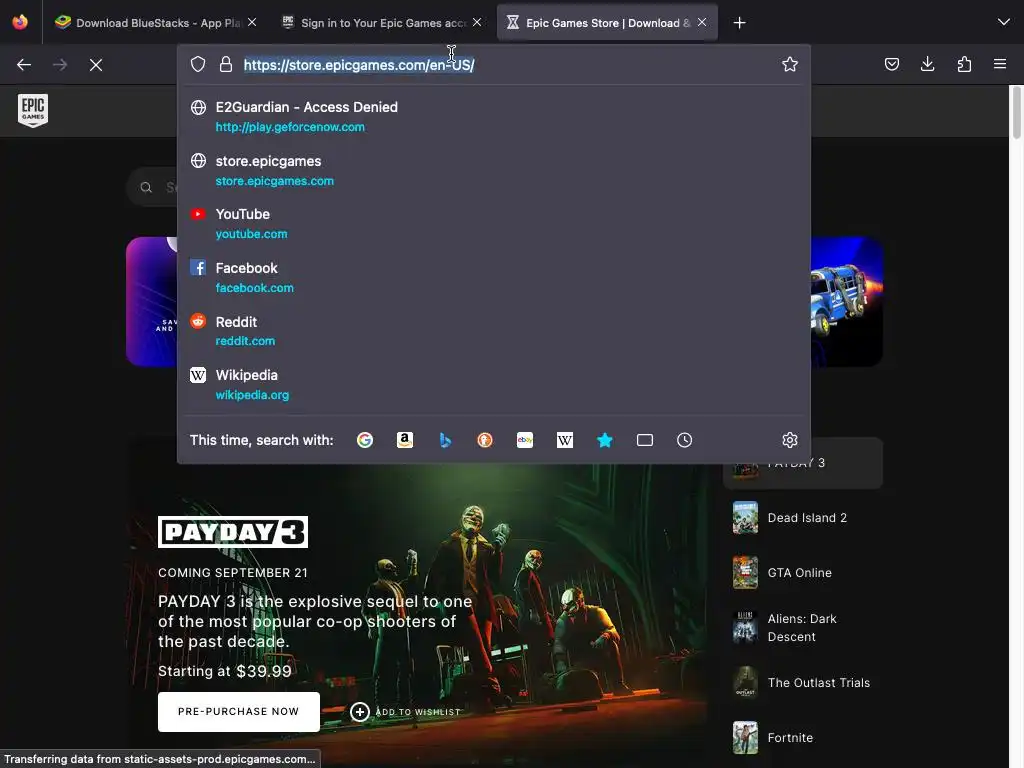Search with eBay this time
This screenshot has height=768, width=1024.
point(525,440)
